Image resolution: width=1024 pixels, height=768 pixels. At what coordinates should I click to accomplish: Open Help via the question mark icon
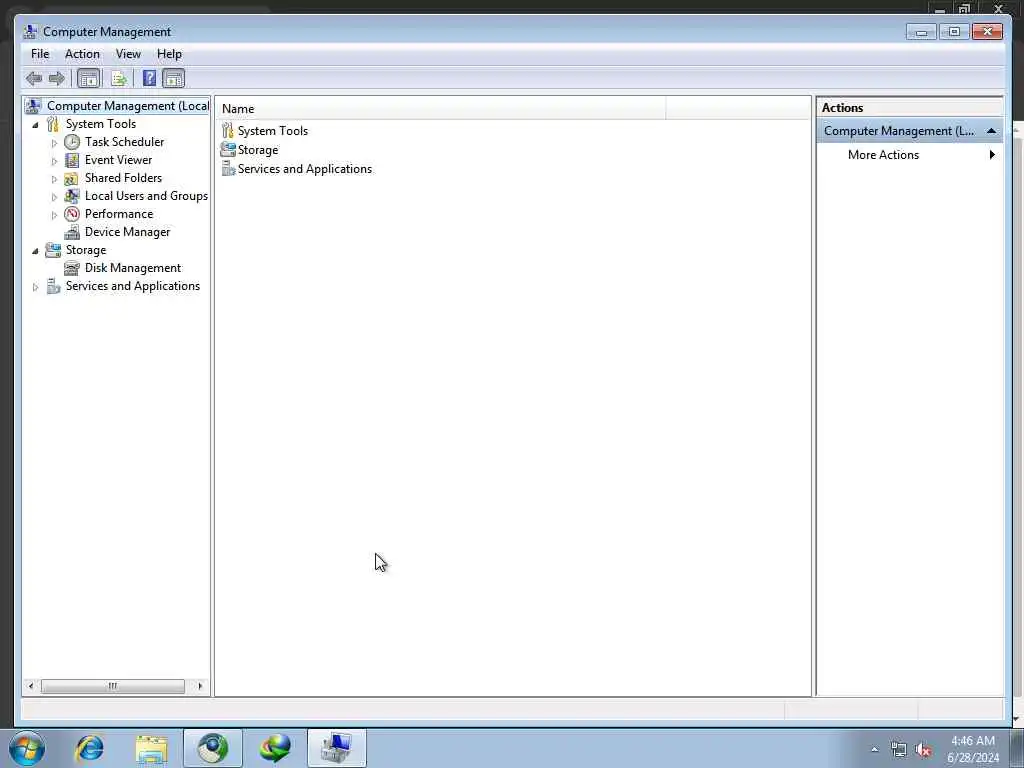149,78
